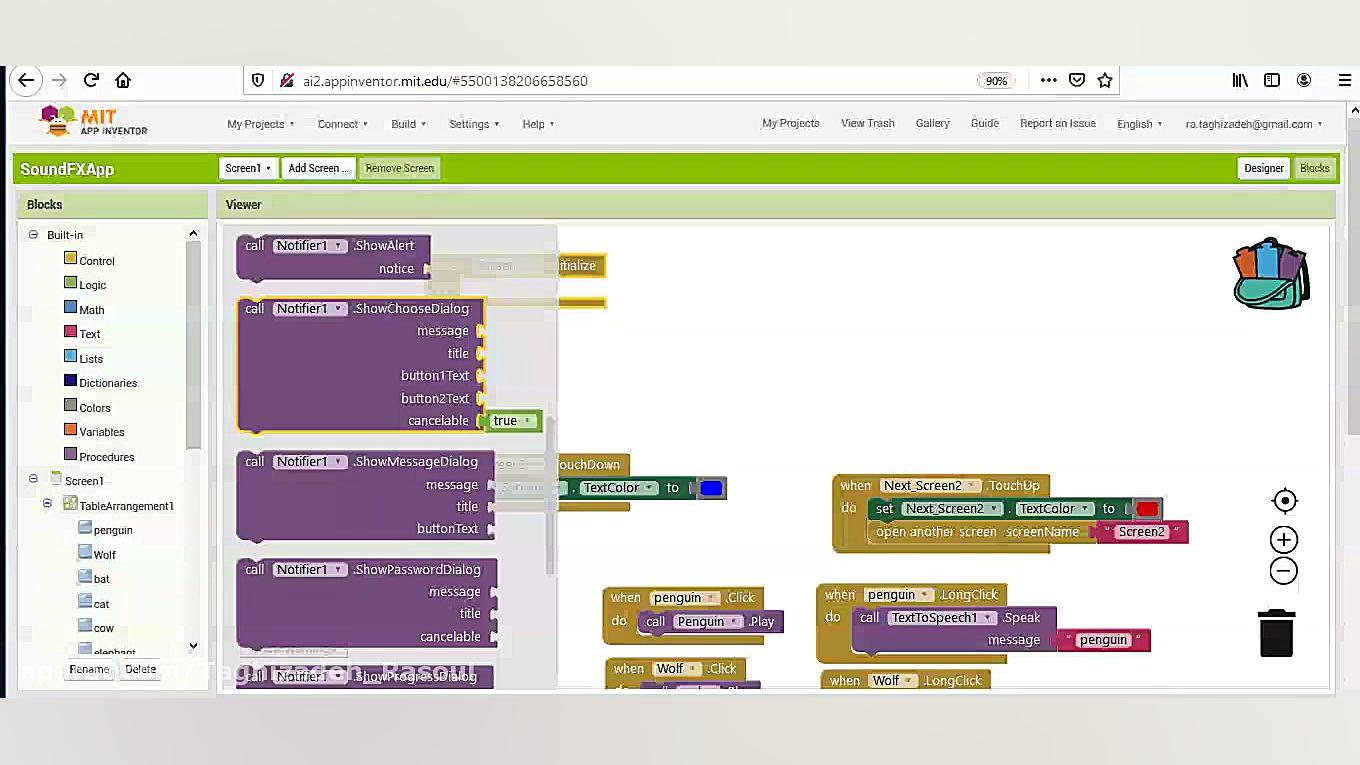Click the red color block
Screen dimensions: 1360x765
click(1147, 509)
